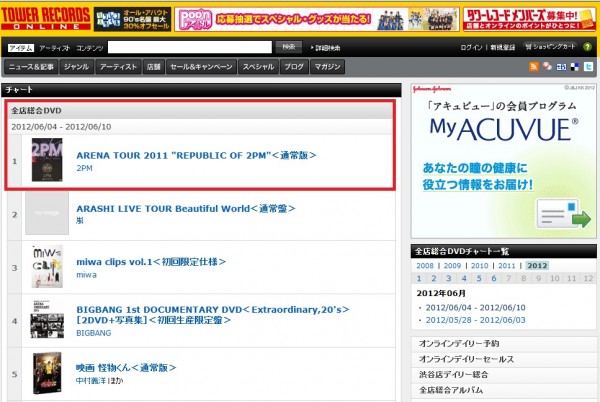600x402 pixels.
Task: Open the pop'n アイドル campaign banner
Action: pyautogui.click(x=317, y=19)
